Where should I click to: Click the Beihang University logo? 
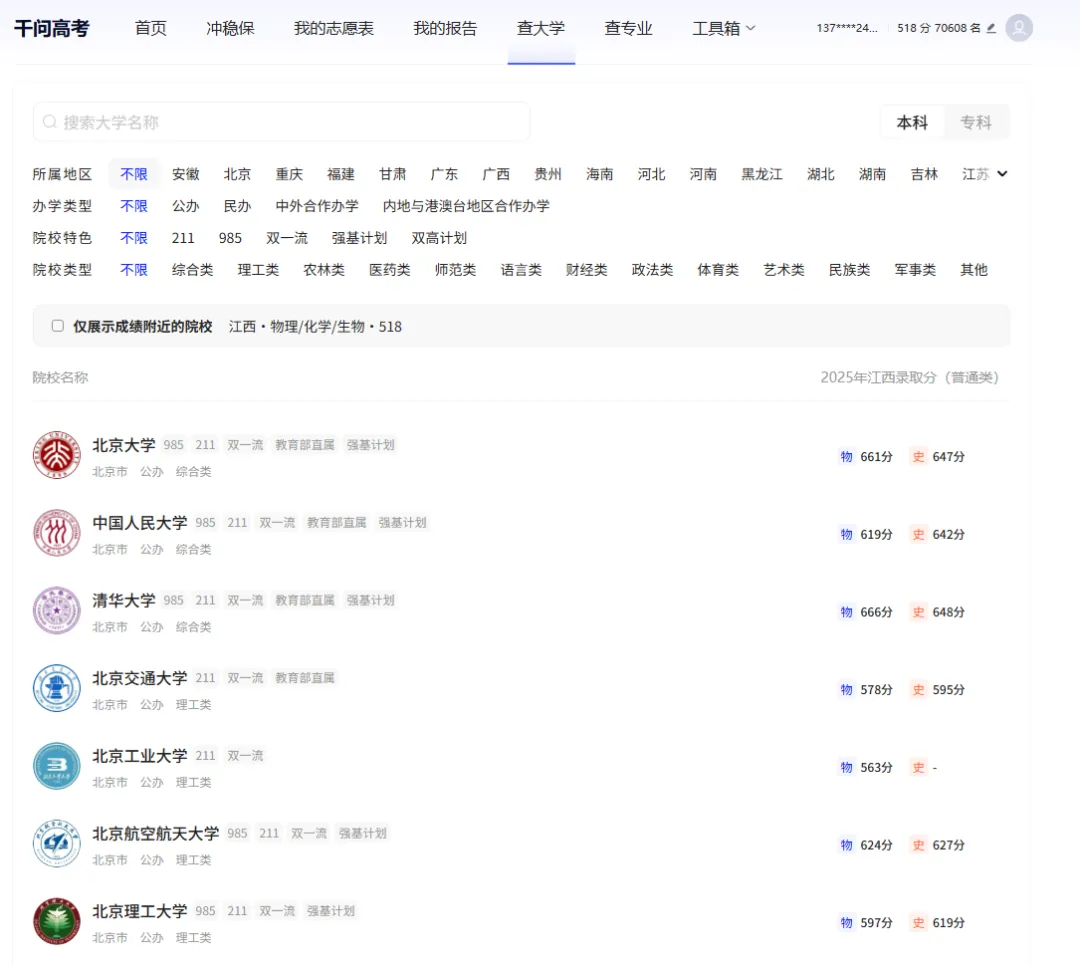point(57,843)
